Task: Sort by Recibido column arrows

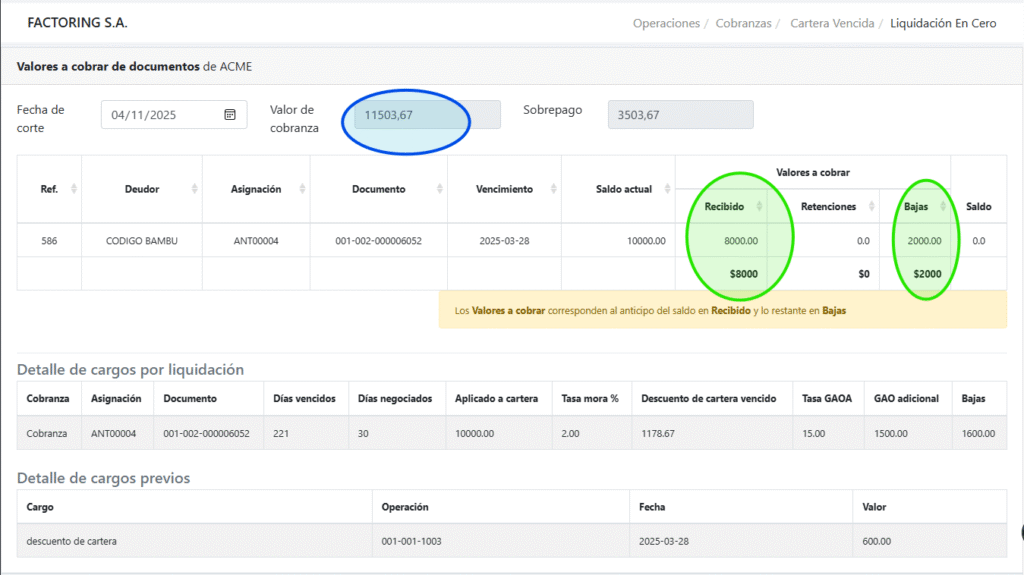Action: tap(758, 206)
